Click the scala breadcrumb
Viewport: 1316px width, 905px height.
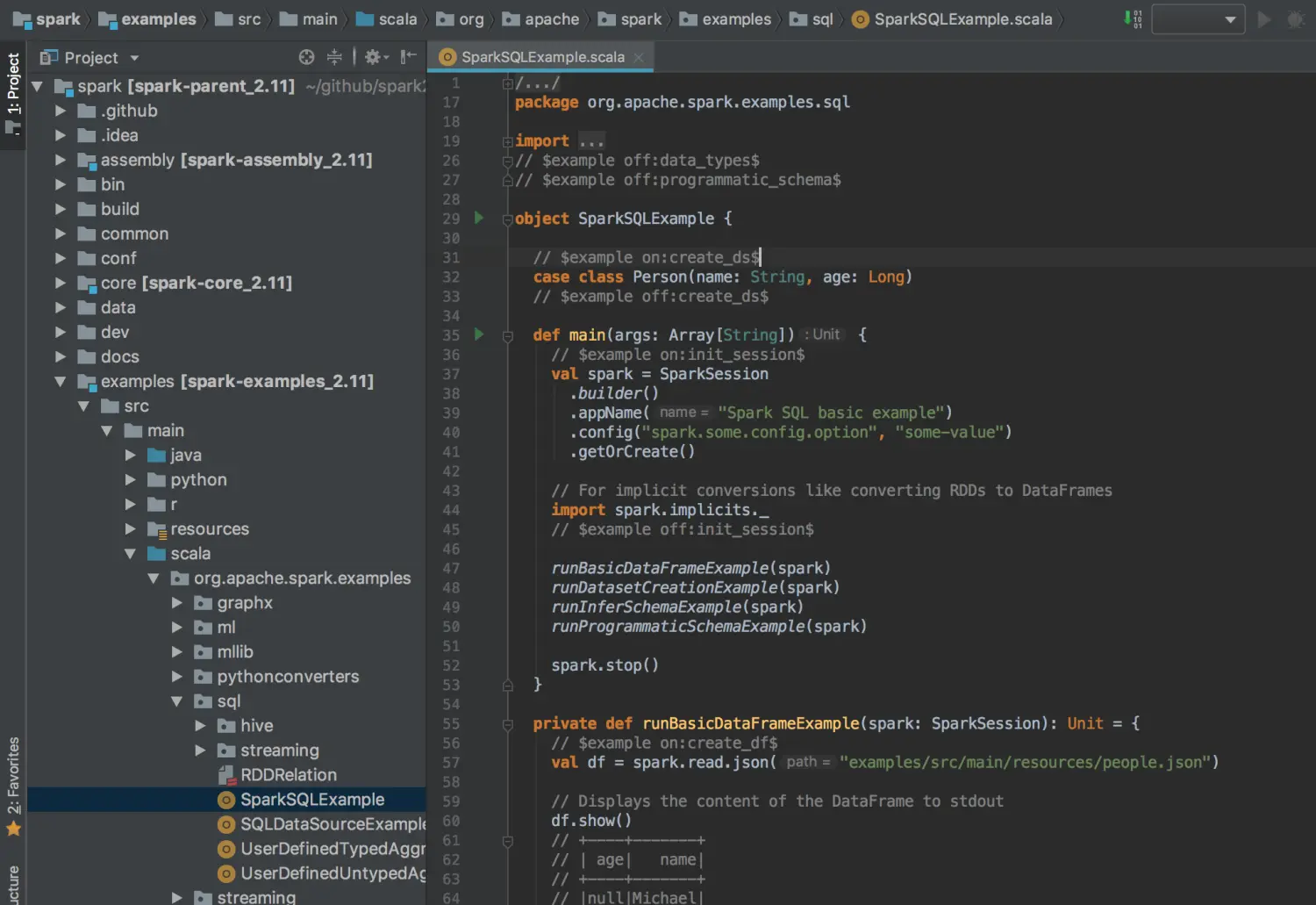pyautogui.click(x=386, y=19)
